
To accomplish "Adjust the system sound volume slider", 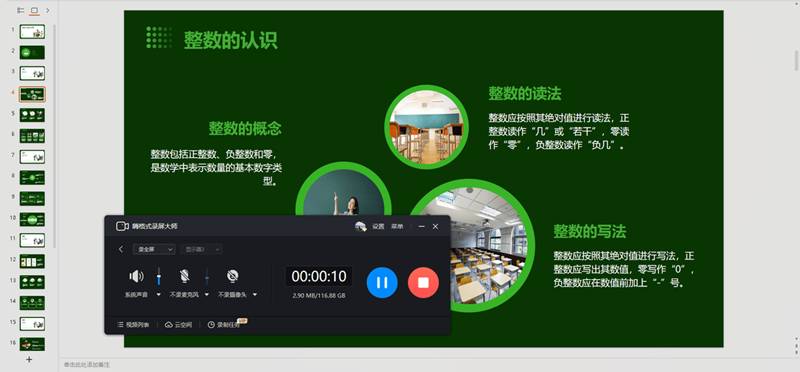I will tap(159, 276).
